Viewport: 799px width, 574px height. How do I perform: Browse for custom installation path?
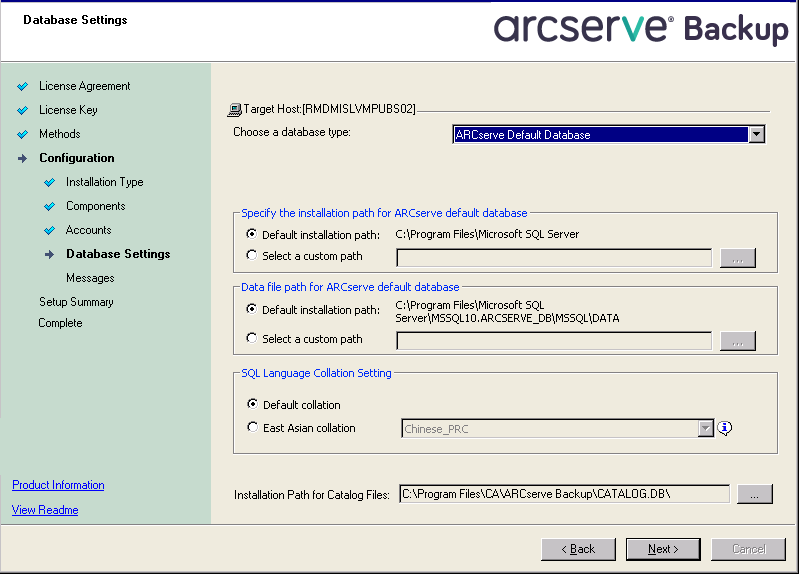click(738, 258)
